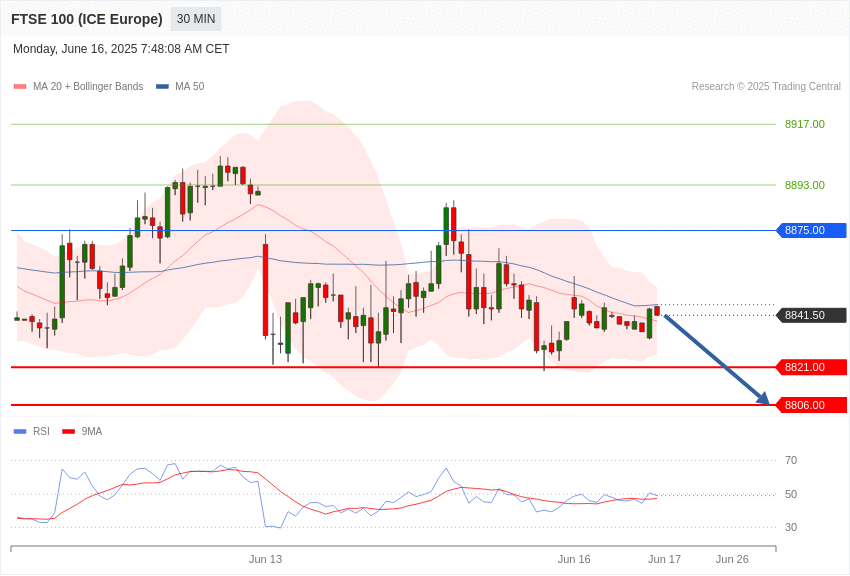850x576 pixels.
Task: Click the blue RSI legend swatch
Action: click(20, 431)
